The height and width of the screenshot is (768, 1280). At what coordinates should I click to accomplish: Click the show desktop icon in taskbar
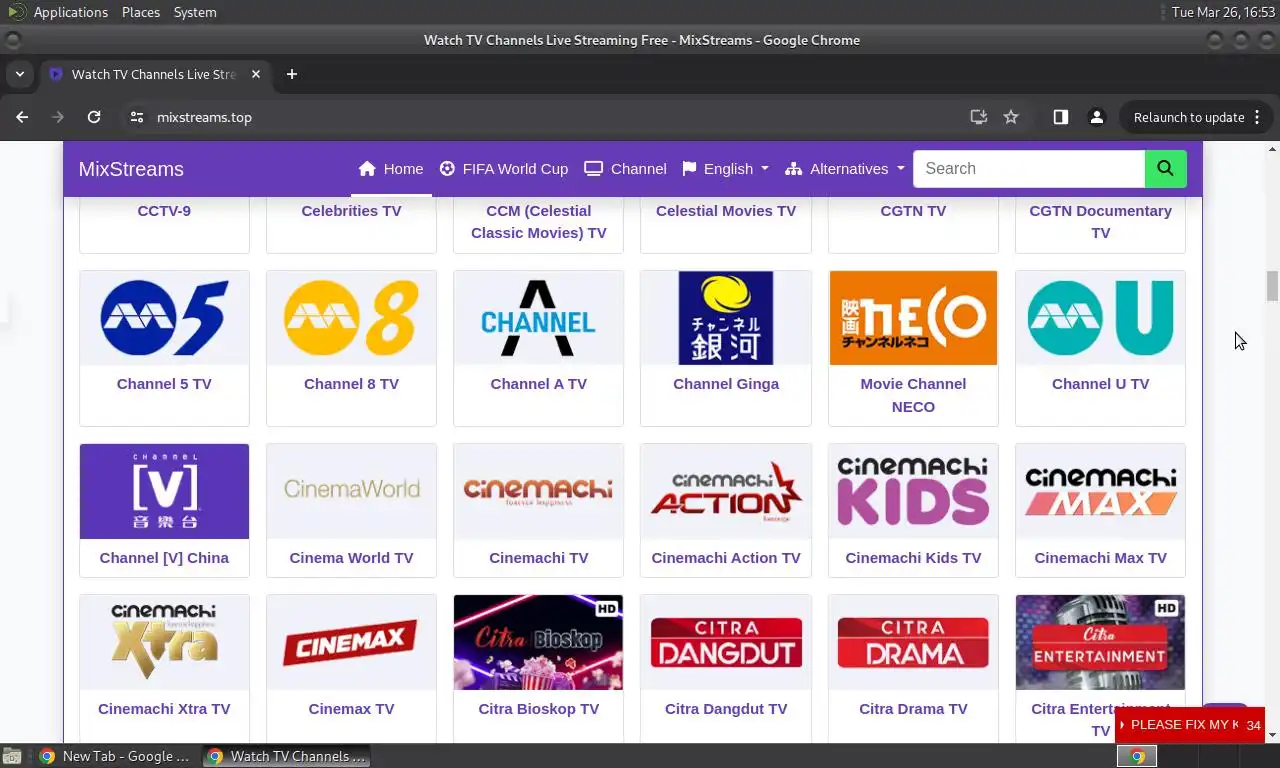pos(12,756)
